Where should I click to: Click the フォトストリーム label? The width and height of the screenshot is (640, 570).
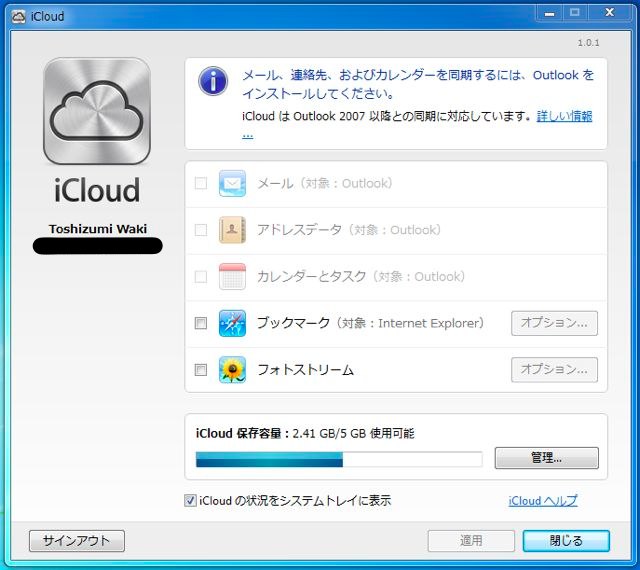pos(305,370)
